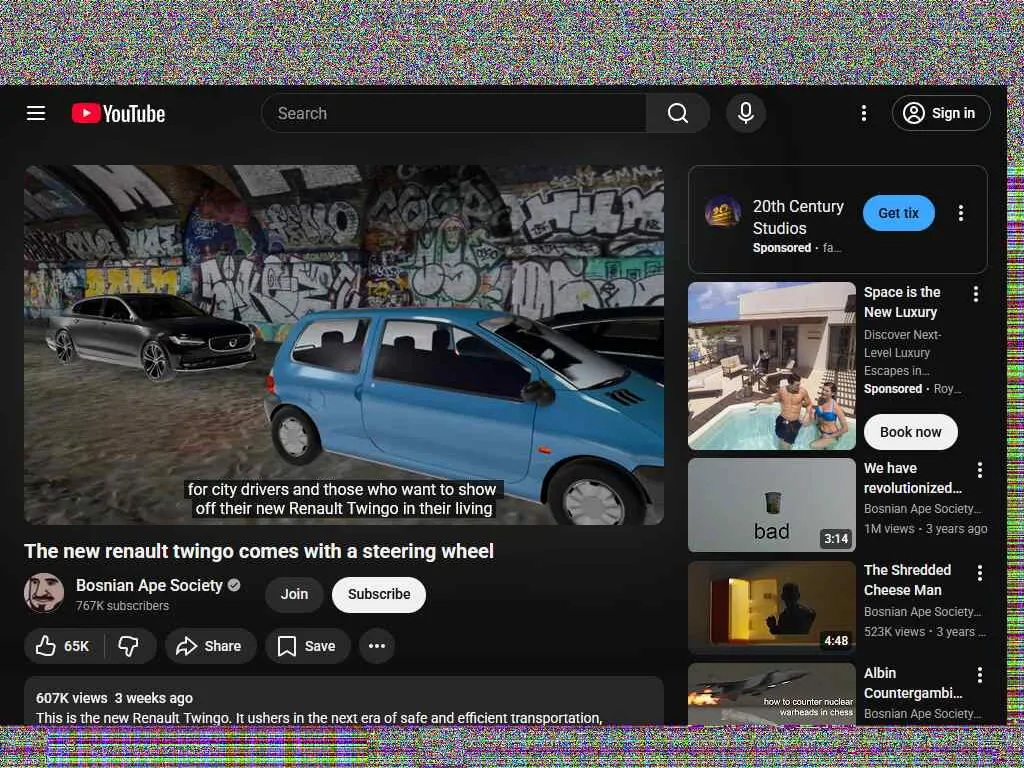Open Albin Countergambit title link

pos(913,683)
